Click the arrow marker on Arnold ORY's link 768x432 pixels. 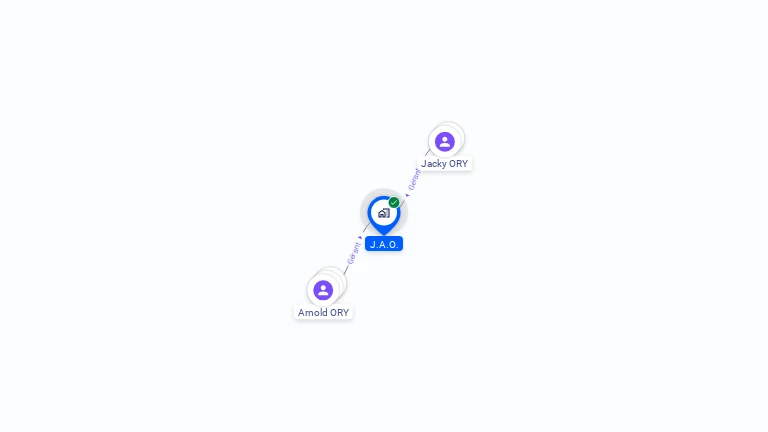360,238
